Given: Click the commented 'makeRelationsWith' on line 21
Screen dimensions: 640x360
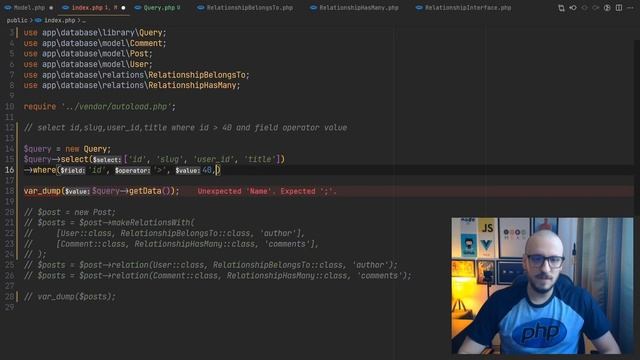Looking at the screenshot, I should pyautogui.click(x=151, y=223).
